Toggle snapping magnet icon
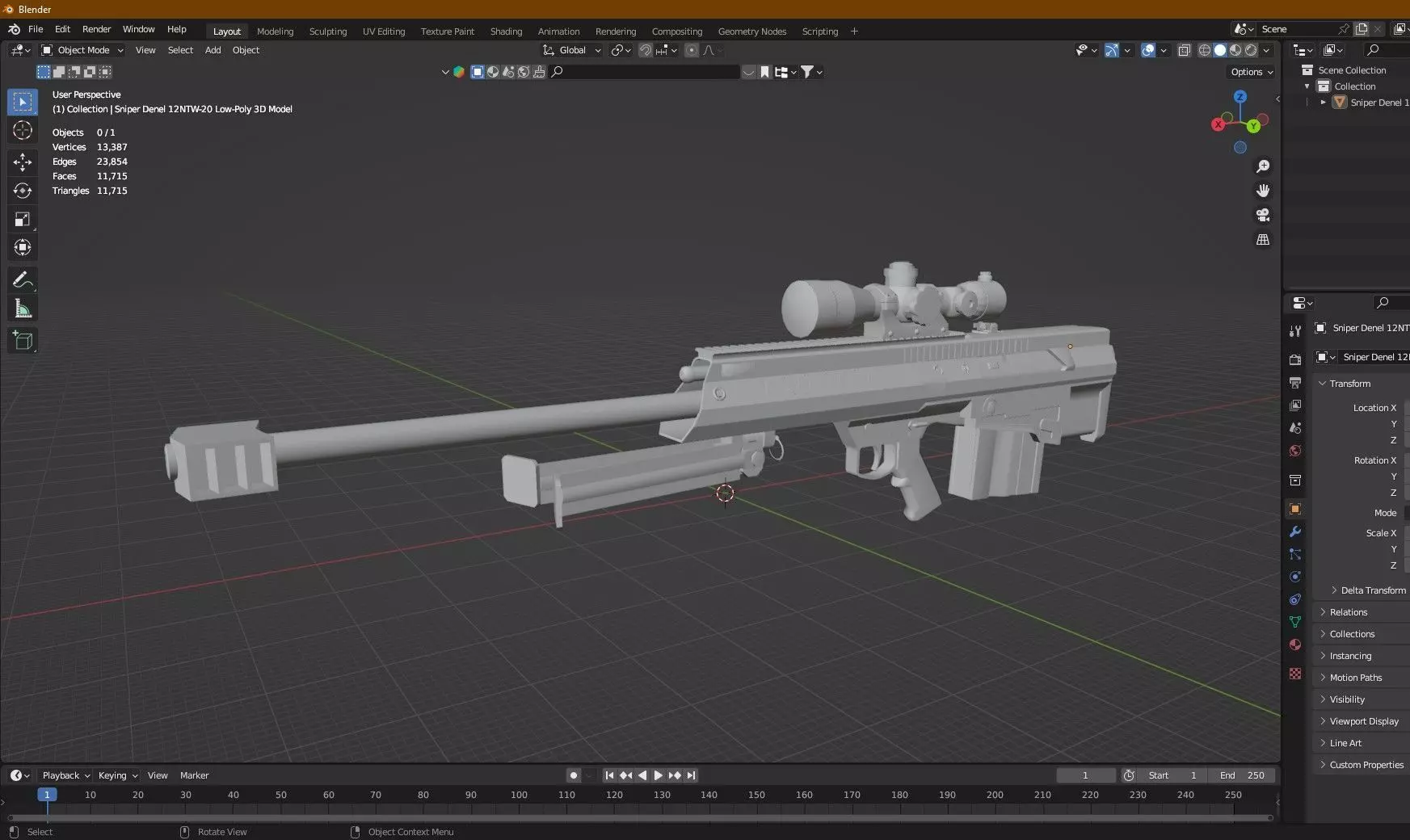Viewport: 1410px width, 840px height. (x=646, y=50)
